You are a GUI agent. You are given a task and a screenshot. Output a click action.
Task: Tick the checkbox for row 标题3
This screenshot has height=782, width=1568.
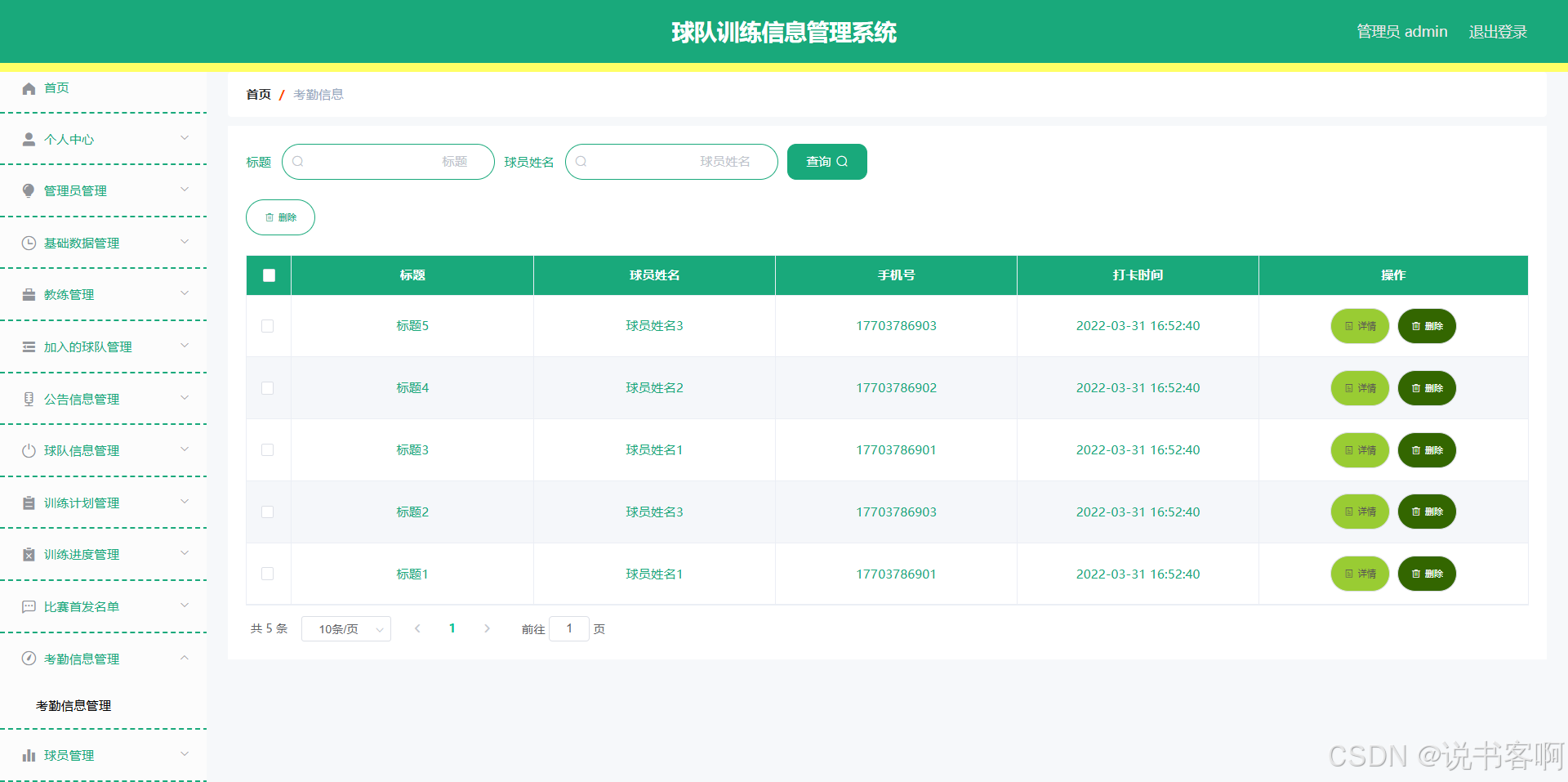(267, 450)
